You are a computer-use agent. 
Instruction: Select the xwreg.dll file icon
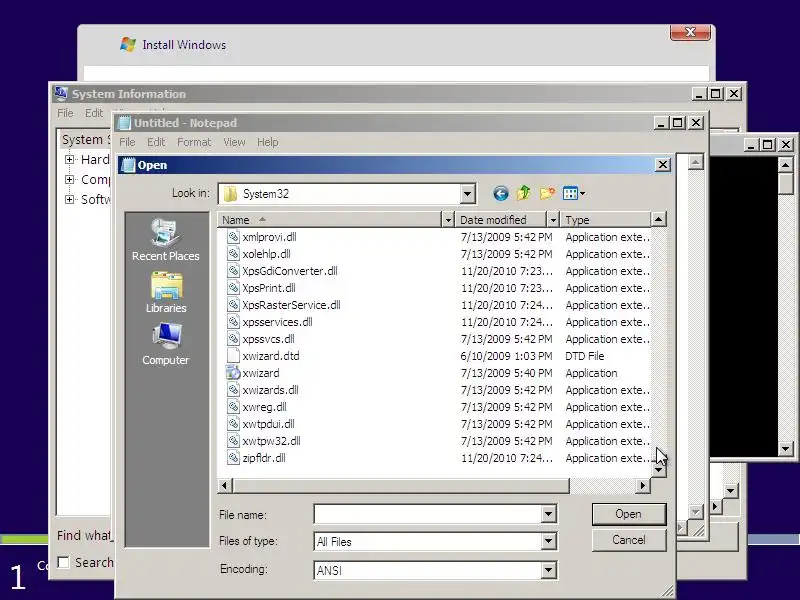tap(233, 407)
